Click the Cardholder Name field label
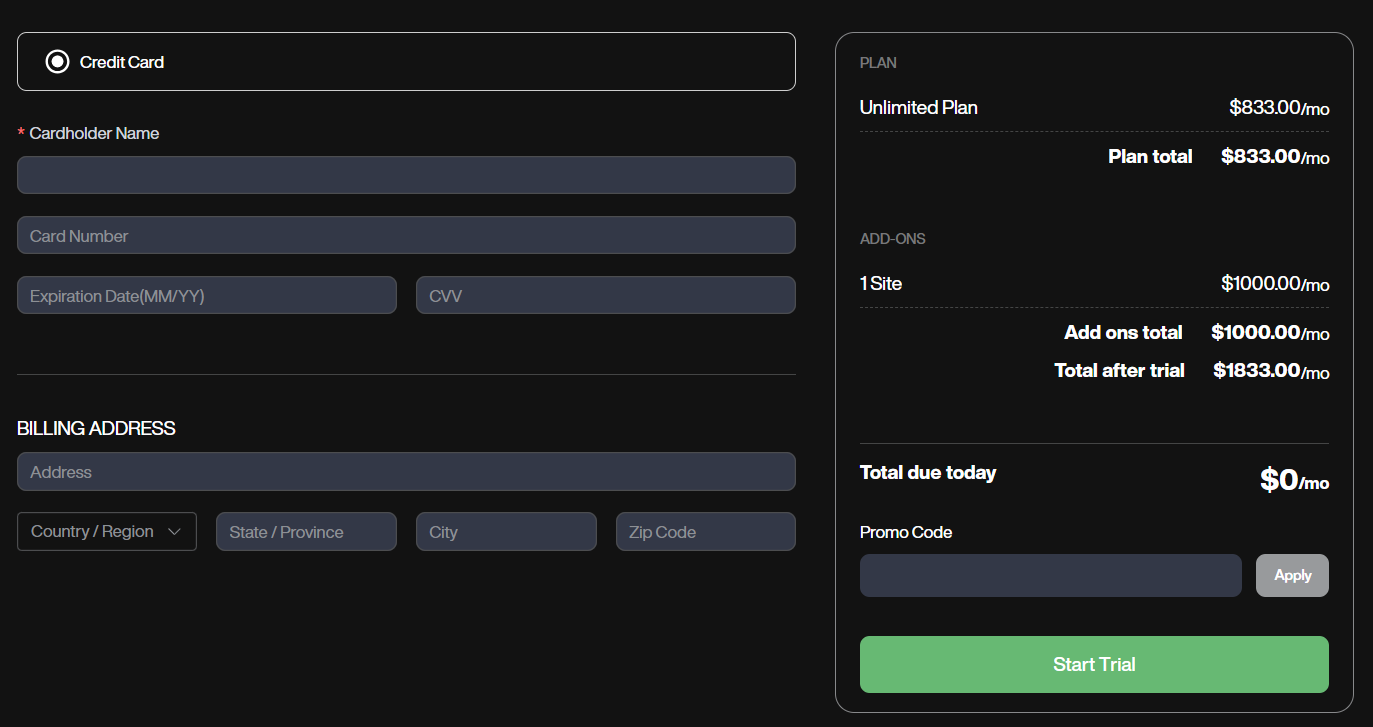Image resolution: width=1373 pixels, height=727 pixels. (x=94, y=134)
